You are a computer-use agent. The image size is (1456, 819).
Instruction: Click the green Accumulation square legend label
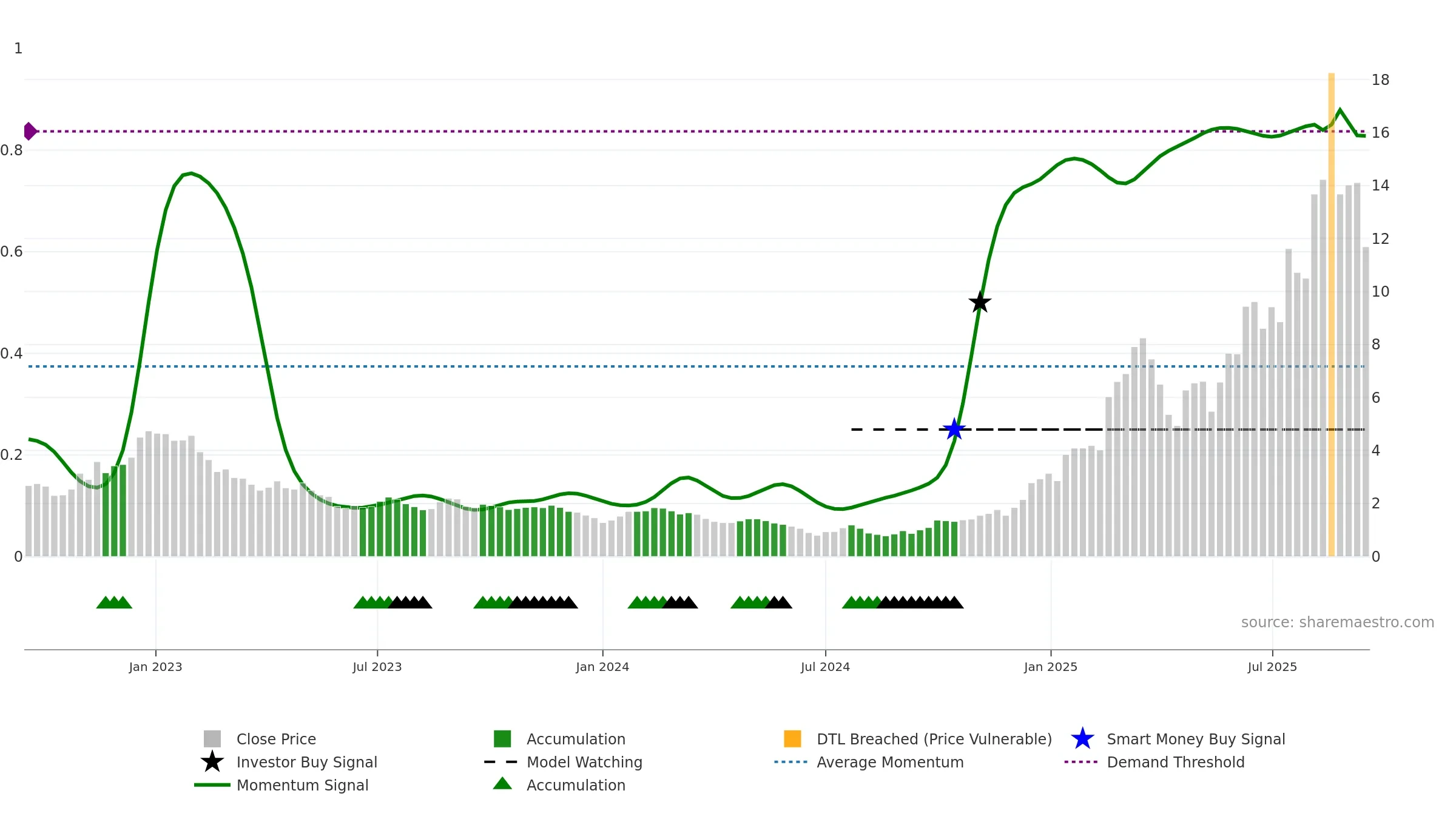point(576,739)
